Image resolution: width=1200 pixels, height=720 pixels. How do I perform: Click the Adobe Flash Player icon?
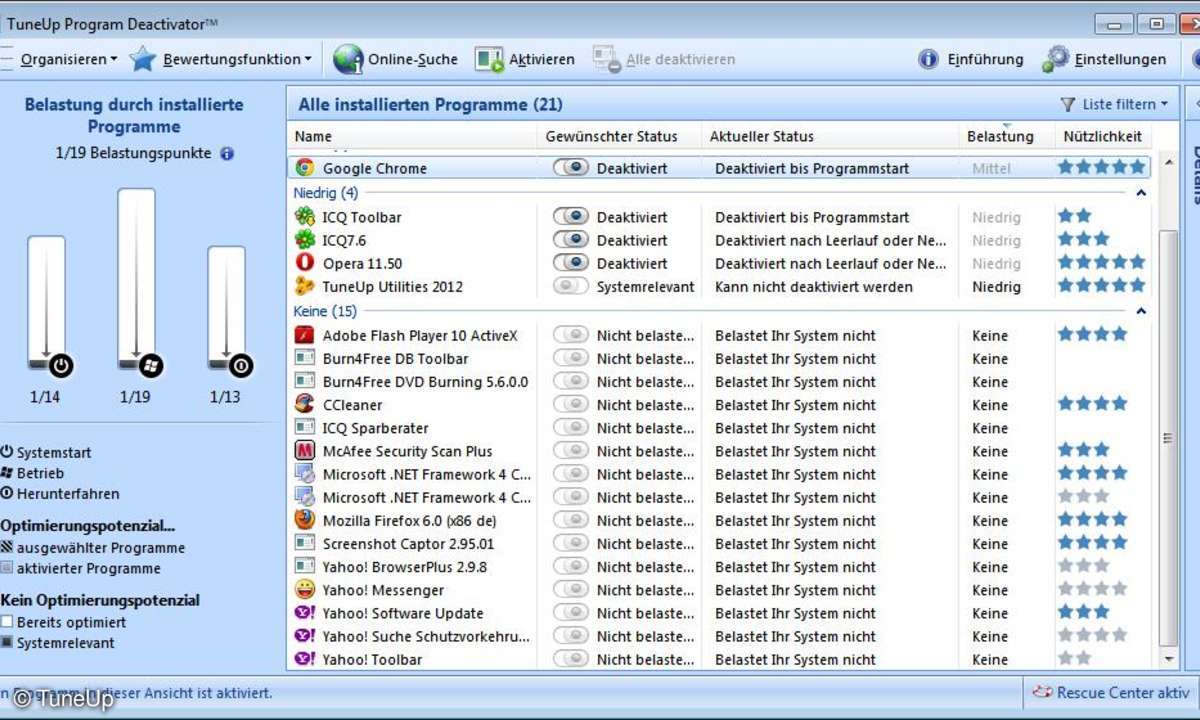pos(305,335)
